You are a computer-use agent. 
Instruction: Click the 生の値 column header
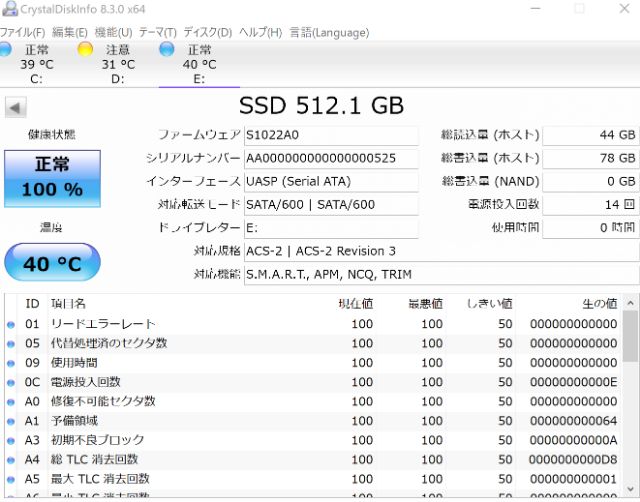click(x=600, y=304)
